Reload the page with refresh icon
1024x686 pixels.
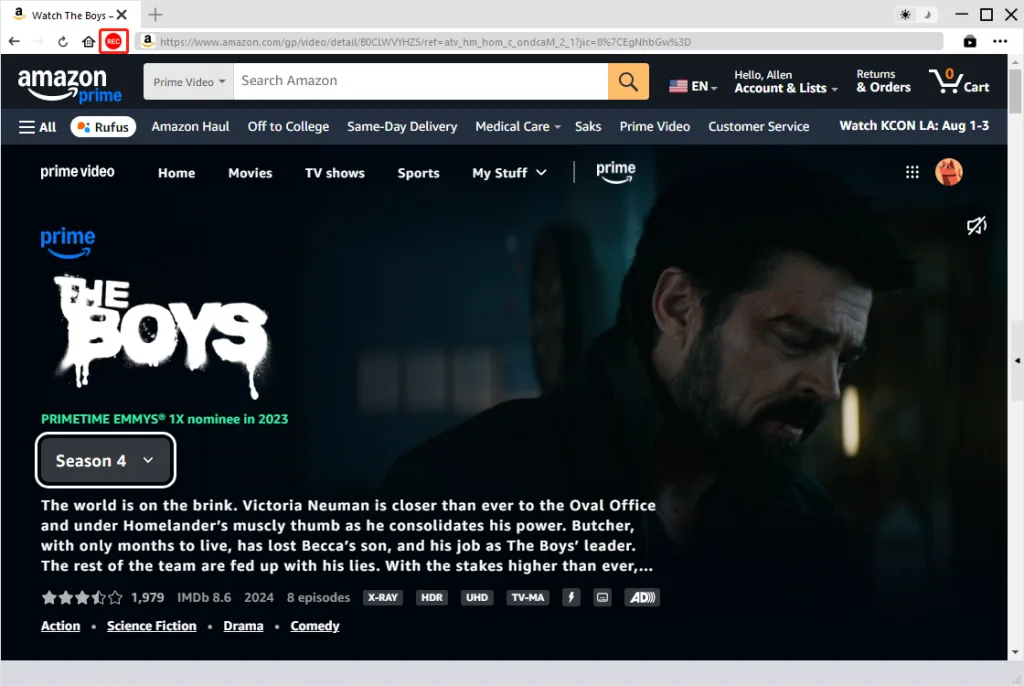63,42
